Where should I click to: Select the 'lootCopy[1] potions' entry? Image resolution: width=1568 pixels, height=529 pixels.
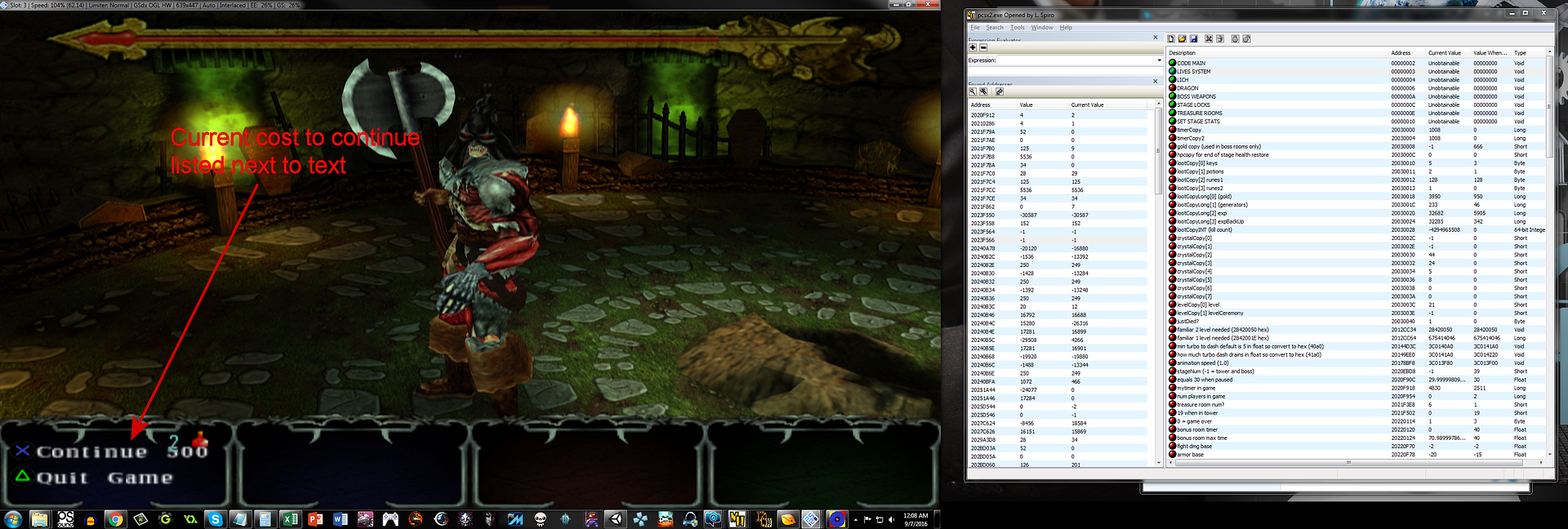[1356, 171]
